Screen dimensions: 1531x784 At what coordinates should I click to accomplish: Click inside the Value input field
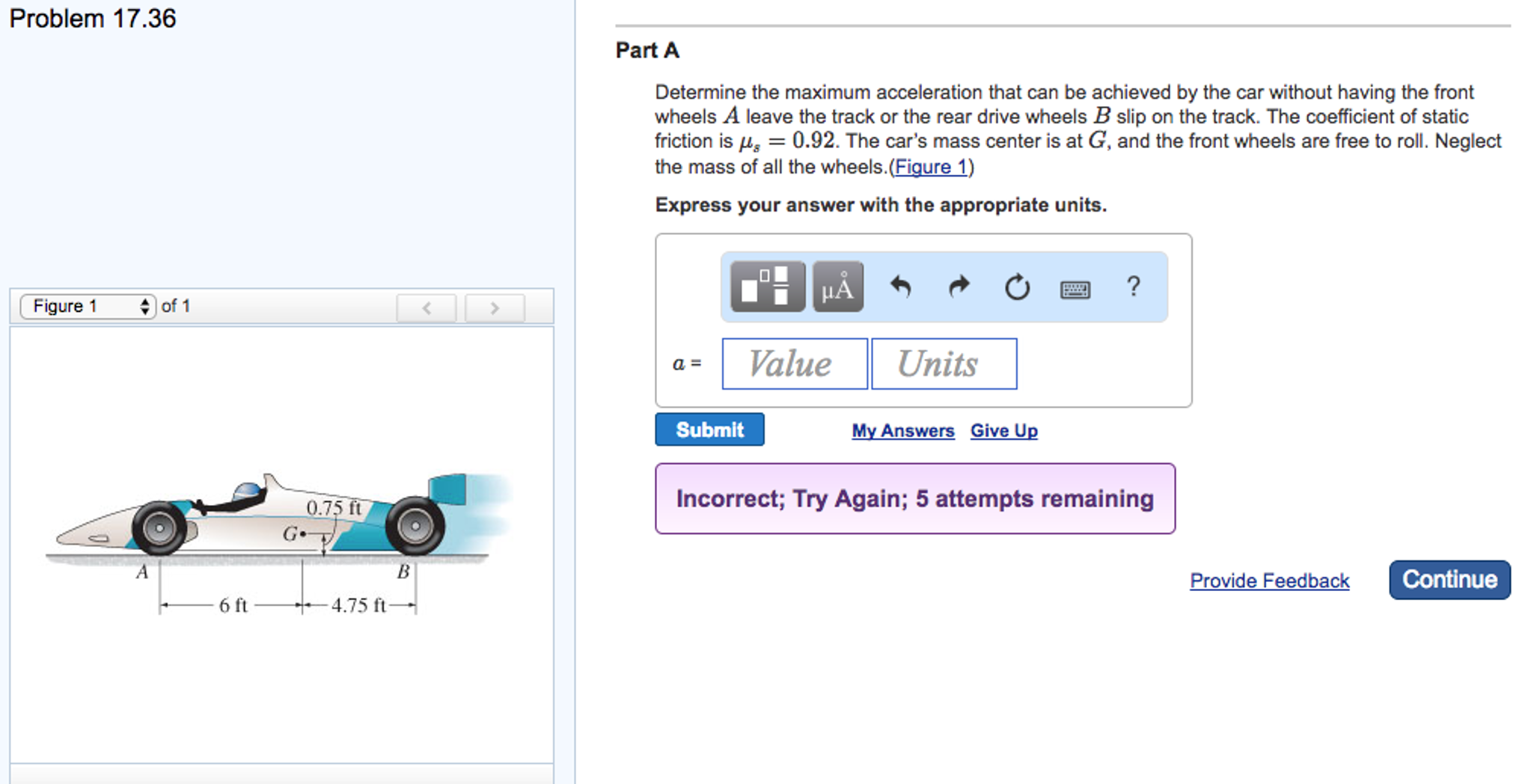pos(793,364)
